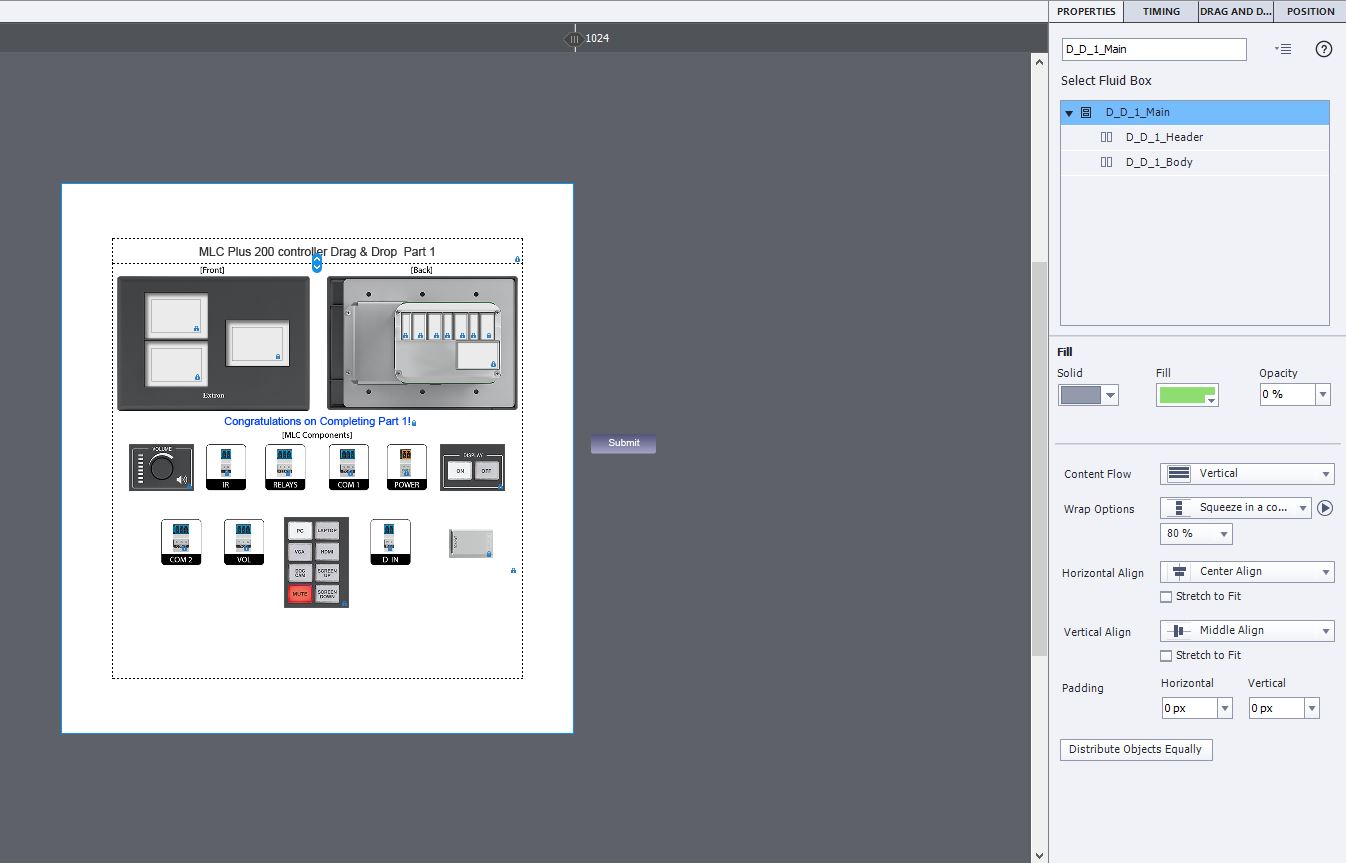
Task: Select the top-left drop target on the front panel
Action: (x=176, y=315)
